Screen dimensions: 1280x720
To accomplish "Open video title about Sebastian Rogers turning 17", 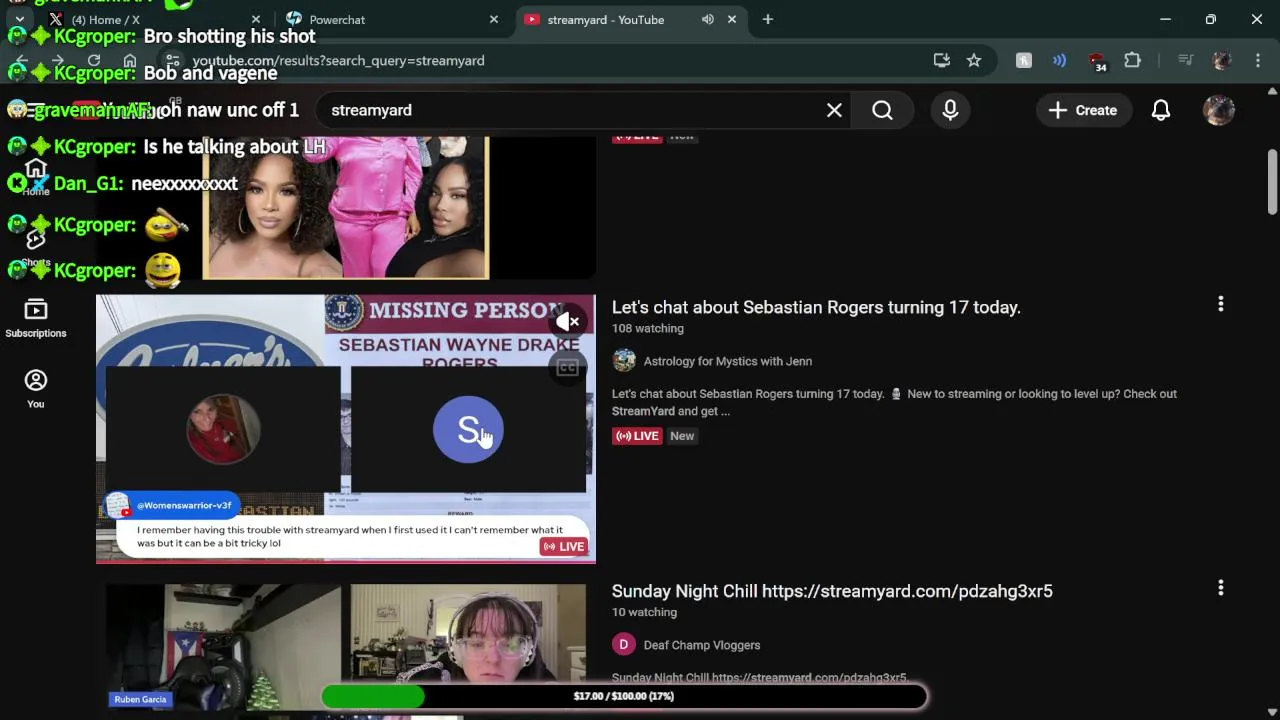I will (x=816, y=307).
